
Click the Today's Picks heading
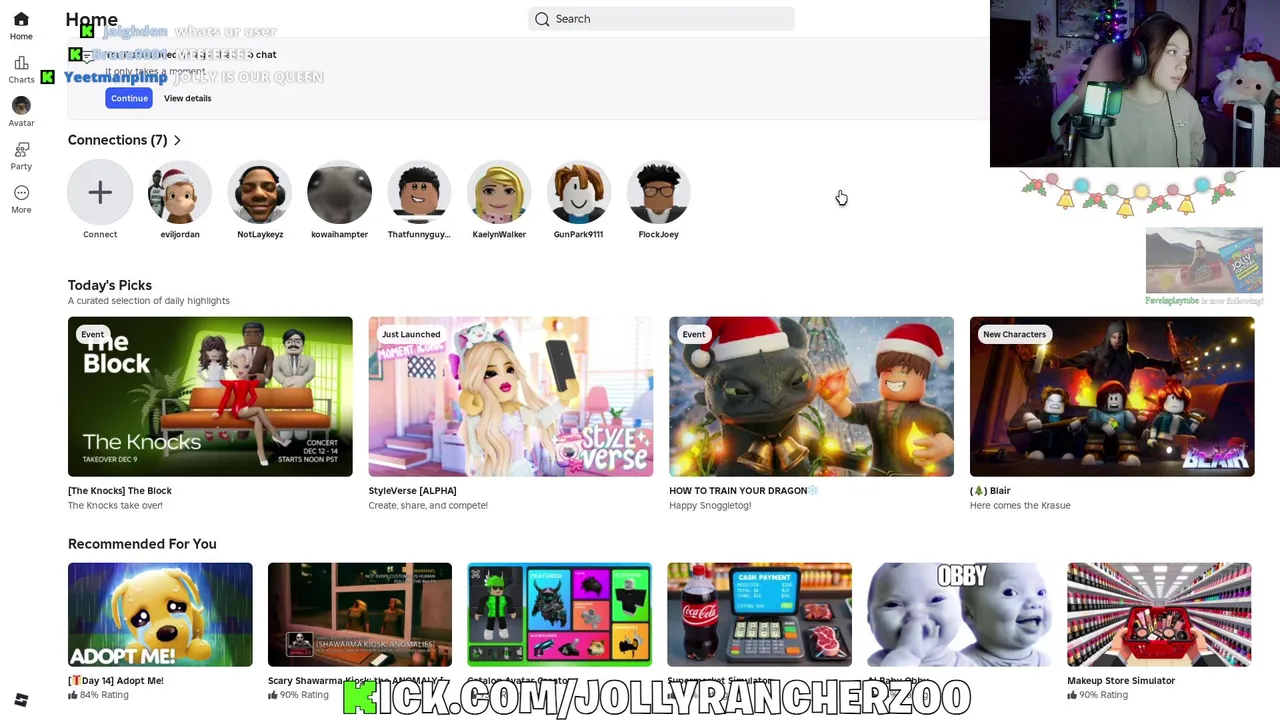click(110, 285)
